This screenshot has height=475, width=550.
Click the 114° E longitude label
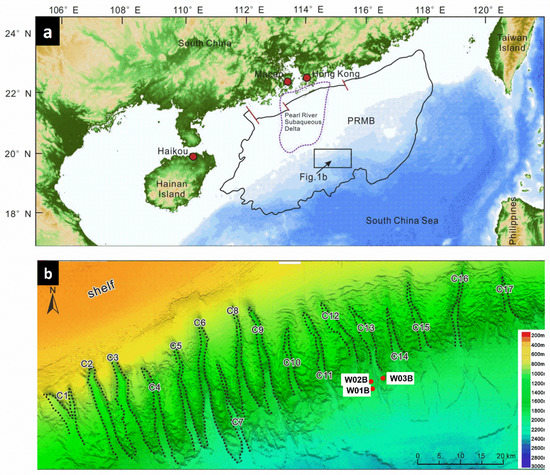308,10
